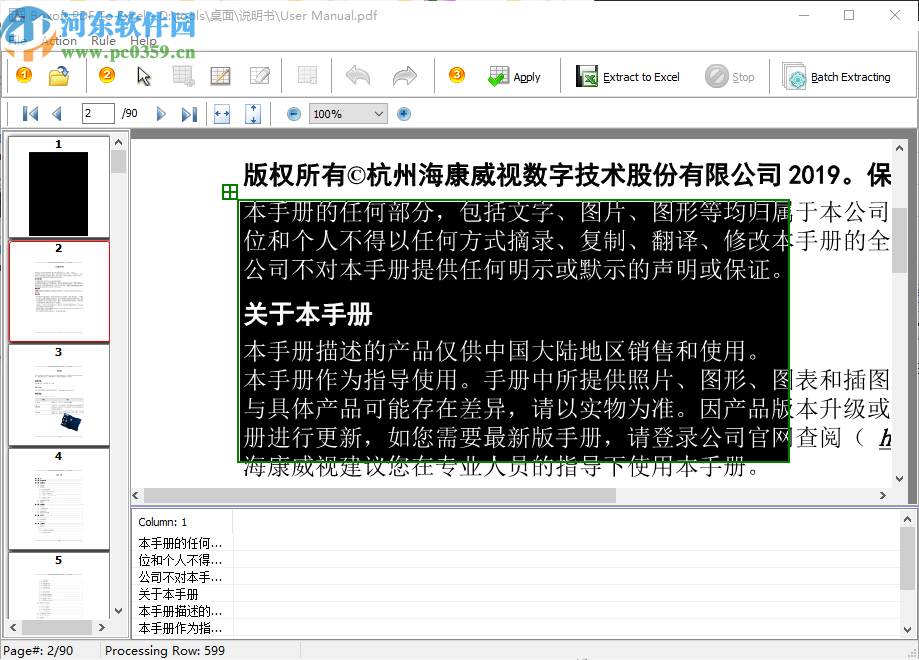The height and width of the screenshot is (660, 919).
Task: Click the Extract to Excel button
Action: pos(628,75)
